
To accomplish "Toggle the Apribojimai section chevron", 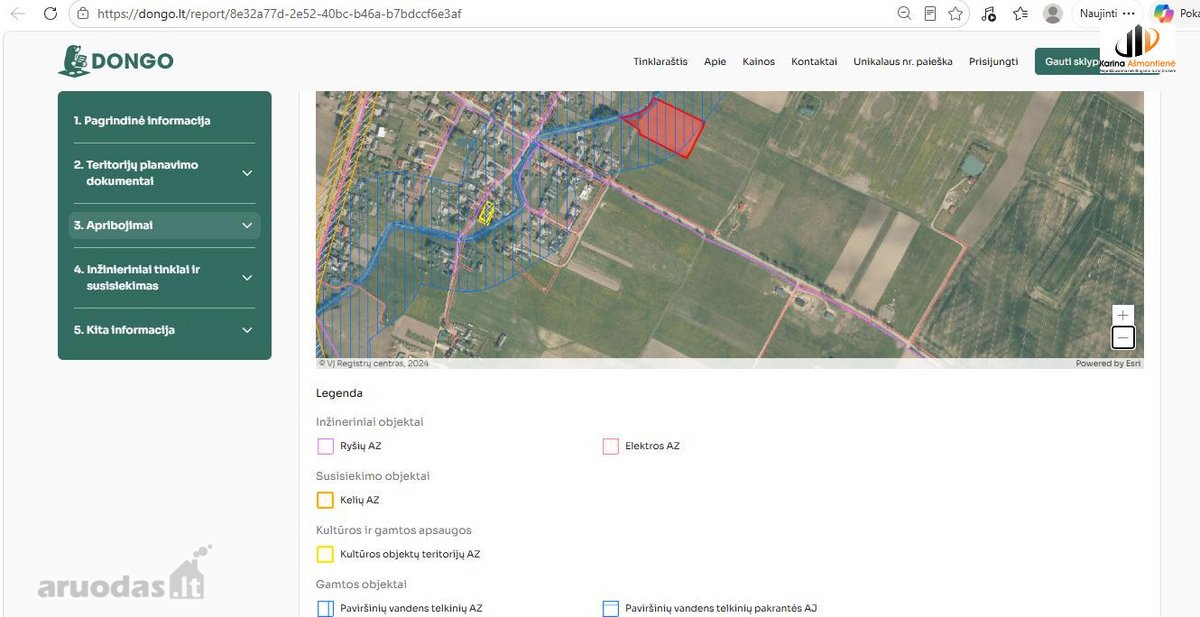I will [247, 226].
